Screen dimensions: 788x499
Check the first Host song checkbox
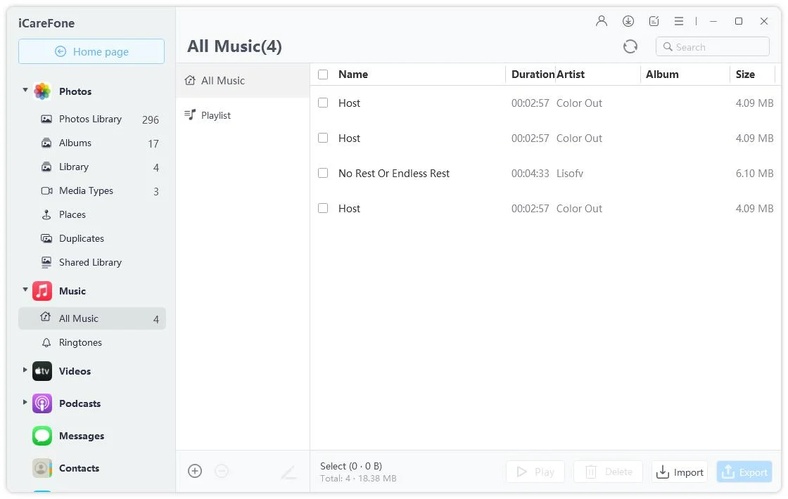pyautogui.click(x=323, y=103)
